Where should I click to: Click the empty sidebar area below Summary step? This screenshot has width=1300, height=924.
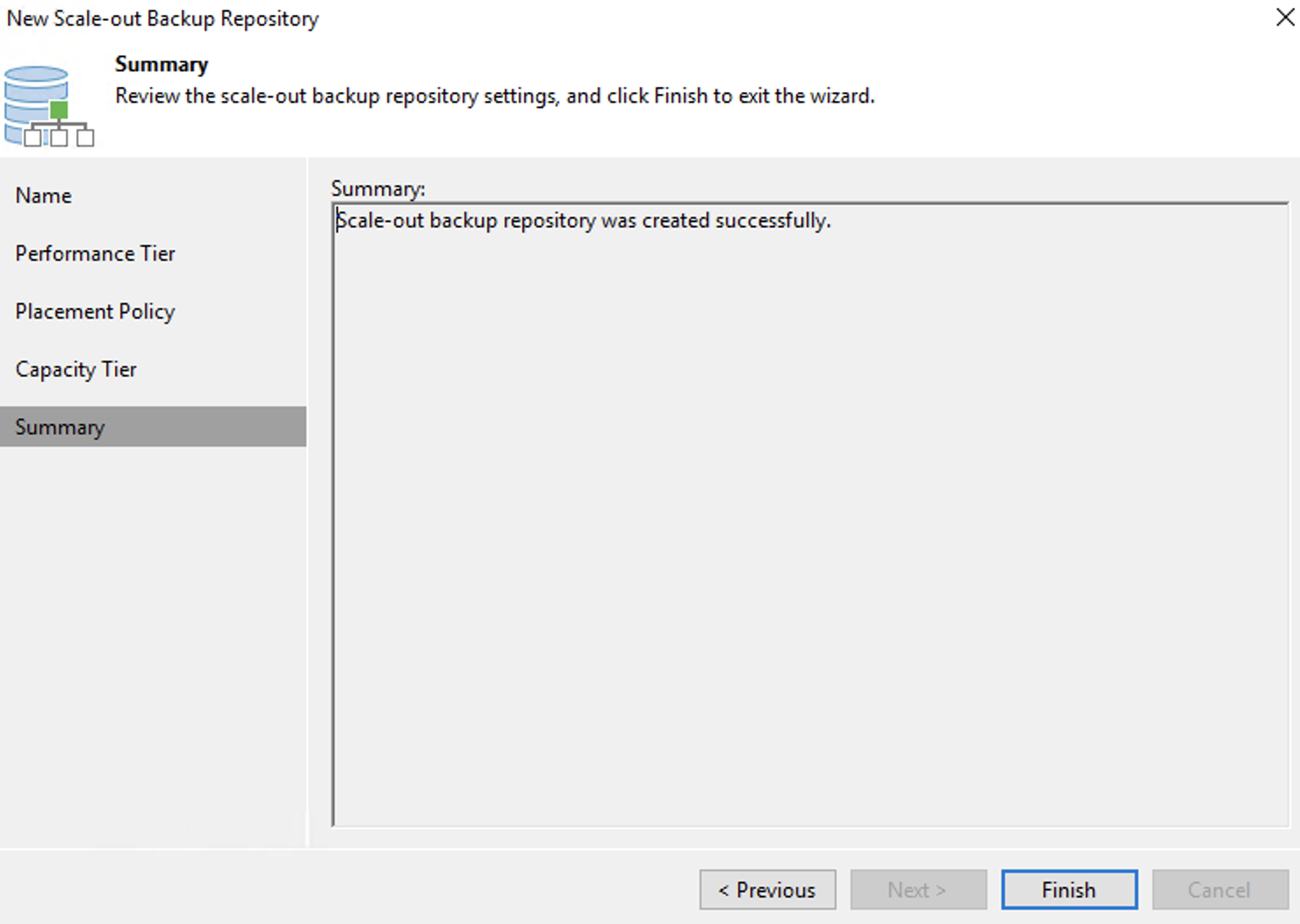(x=153, y=645)
